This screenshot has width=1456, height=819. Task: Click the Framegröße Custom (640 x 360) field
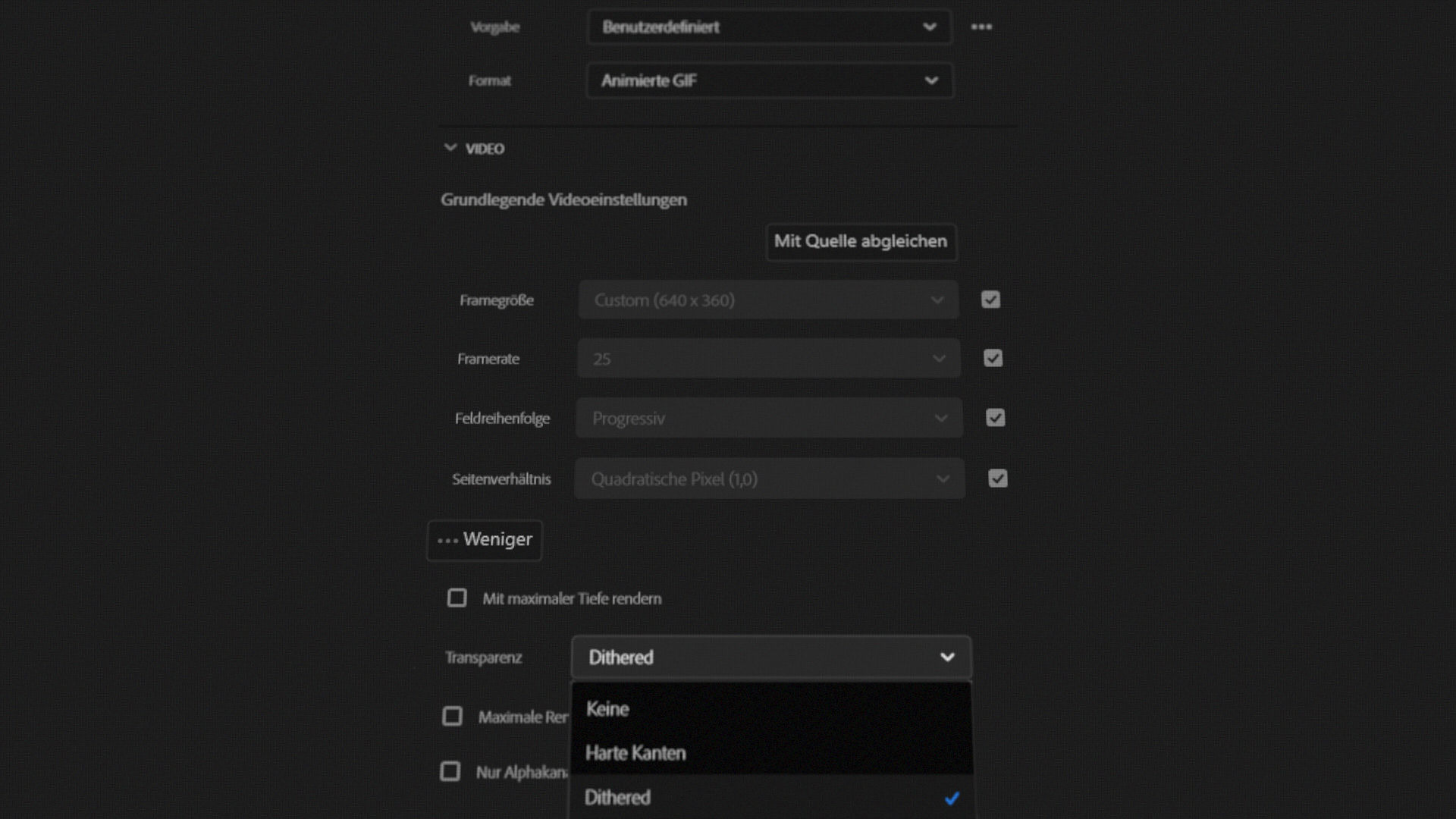pos(767,300)
